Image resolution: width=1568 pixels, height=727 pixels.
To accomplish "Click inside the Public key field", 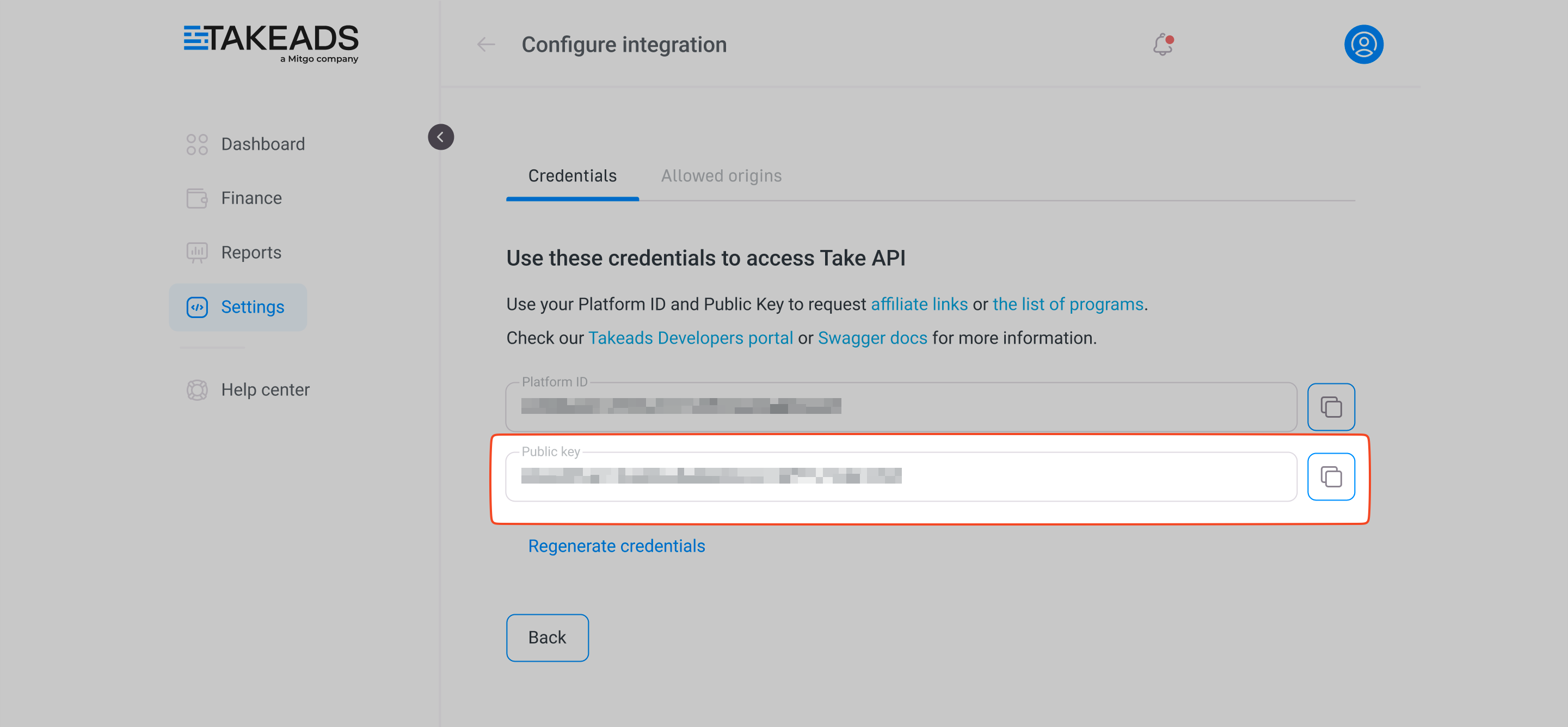I will tap(901, 476).
